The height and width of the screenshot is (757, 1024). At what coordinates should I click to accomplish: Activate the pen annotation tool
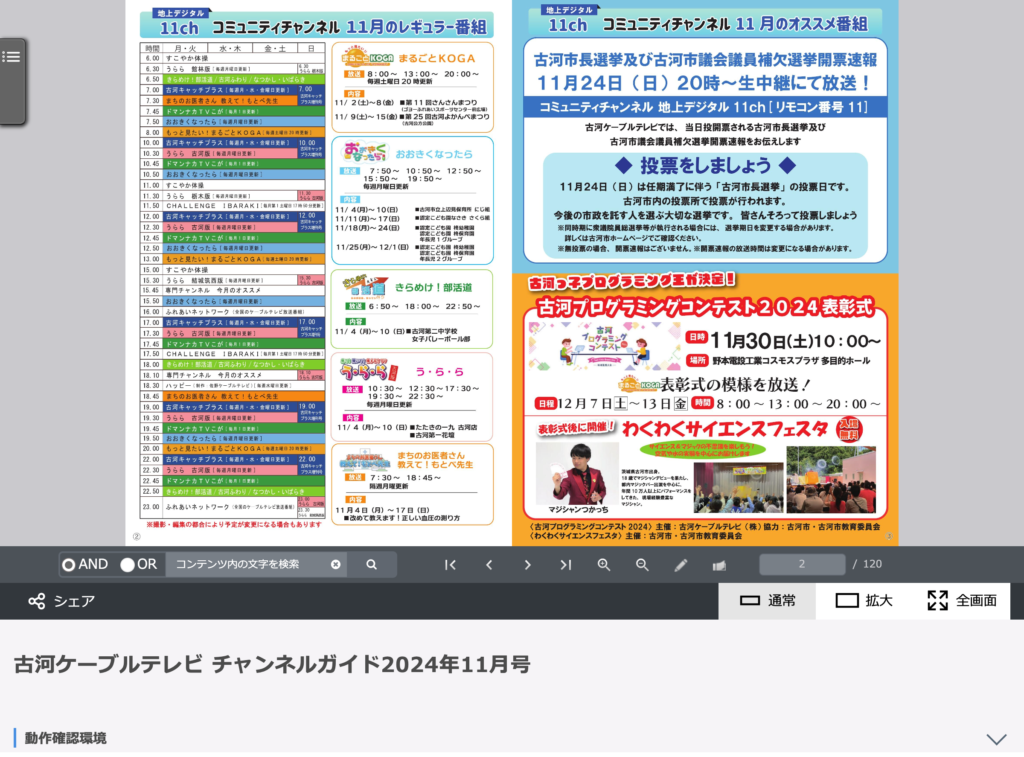tap(680, 565)
